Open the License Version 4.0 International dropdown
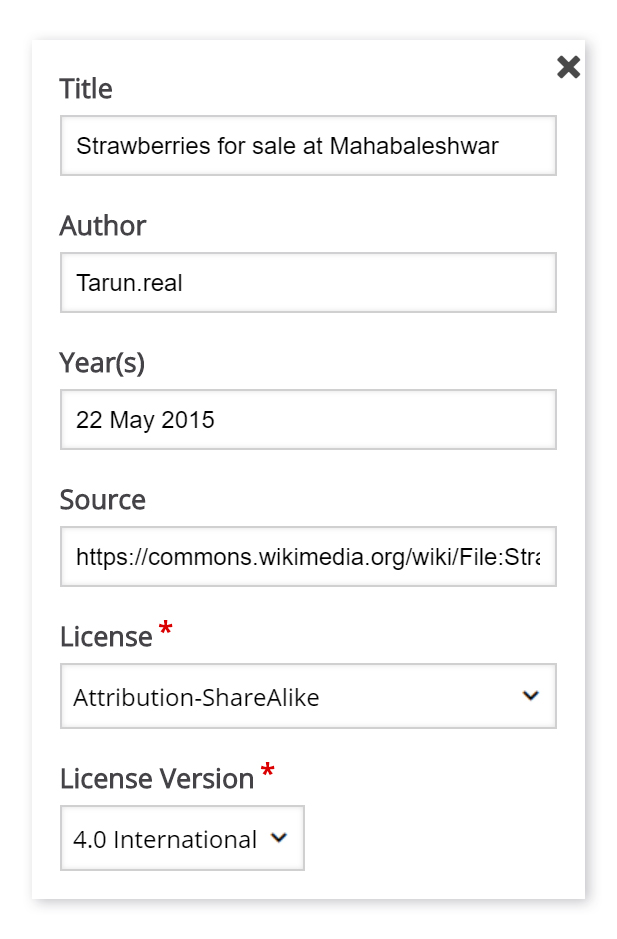The width and height of the screenshot is (617, 939). point(182,838)
